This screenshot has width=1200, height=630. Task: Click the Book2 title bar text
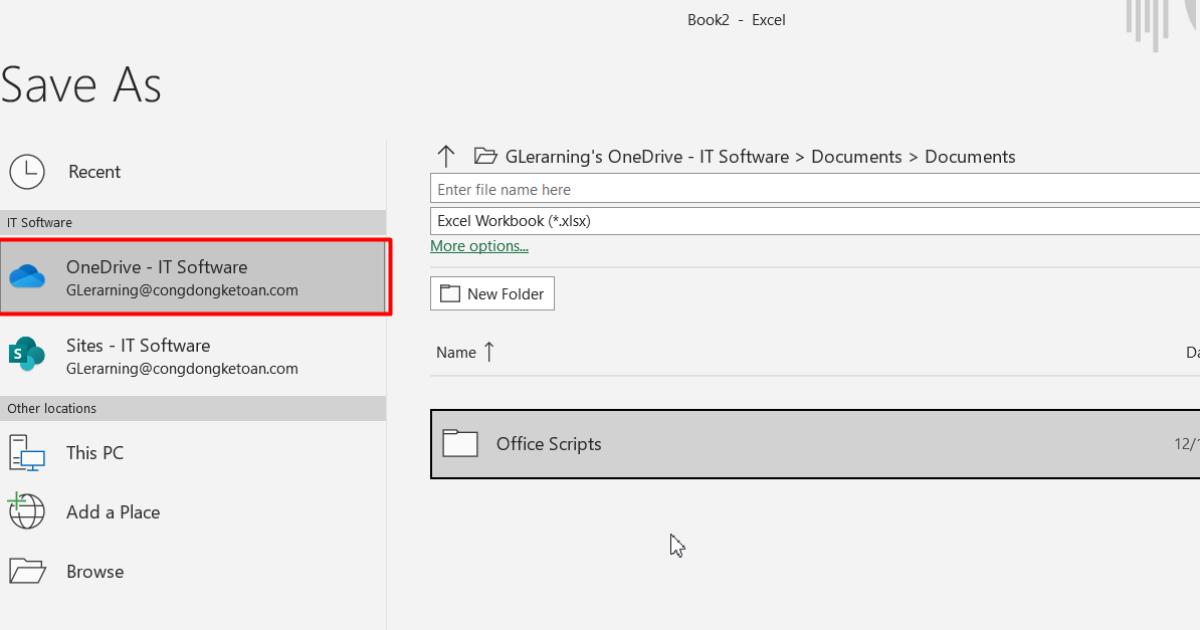(x=707, y=19)
